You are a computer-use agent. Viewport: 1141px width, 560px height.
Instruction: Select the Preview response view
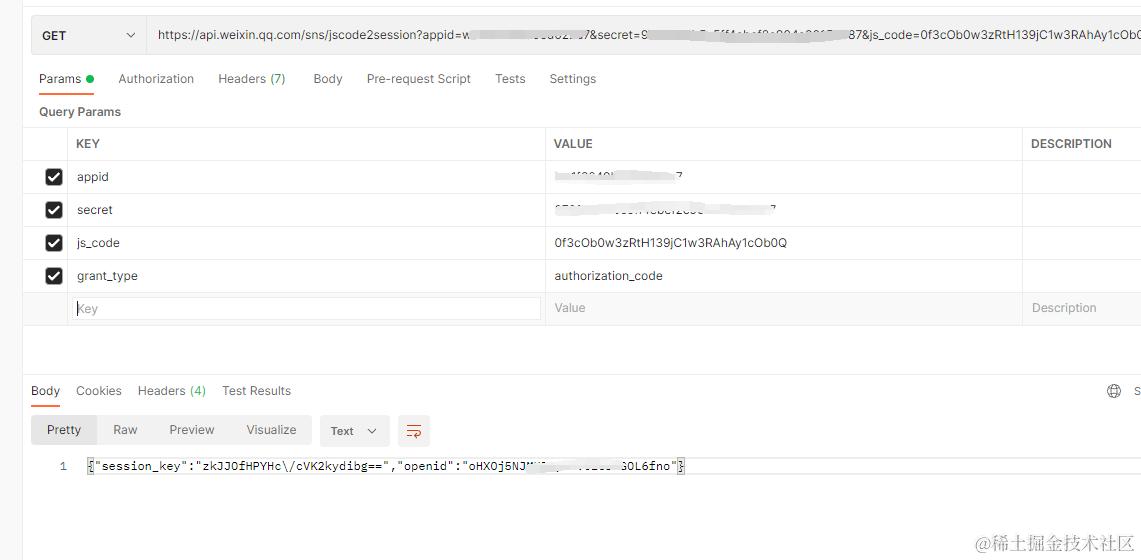coord(192,430)
